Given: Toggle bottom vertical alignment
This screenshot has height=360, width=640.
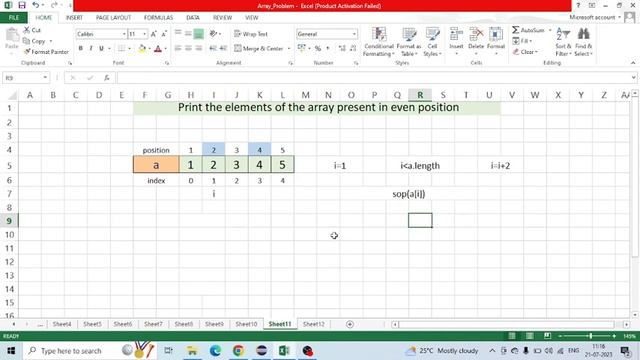Looking at the screenshot, I should pyautogui.click(x=199, y=34).
